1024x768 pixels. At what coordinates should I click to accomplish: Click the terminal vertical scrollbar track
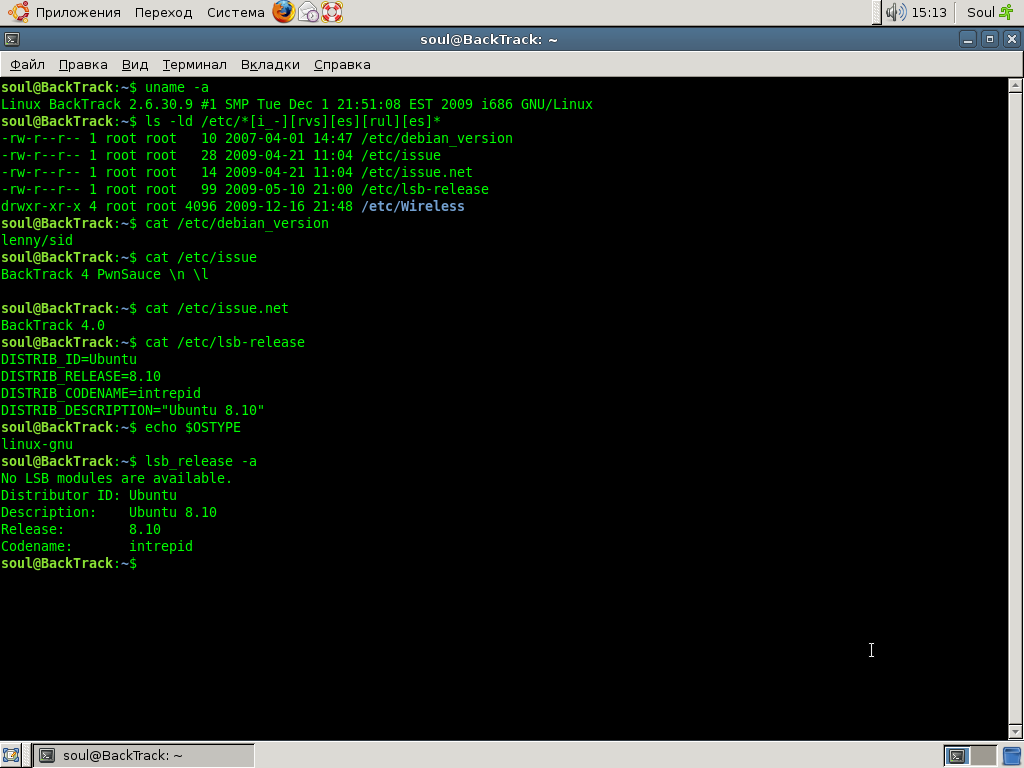coord(1015,408)
